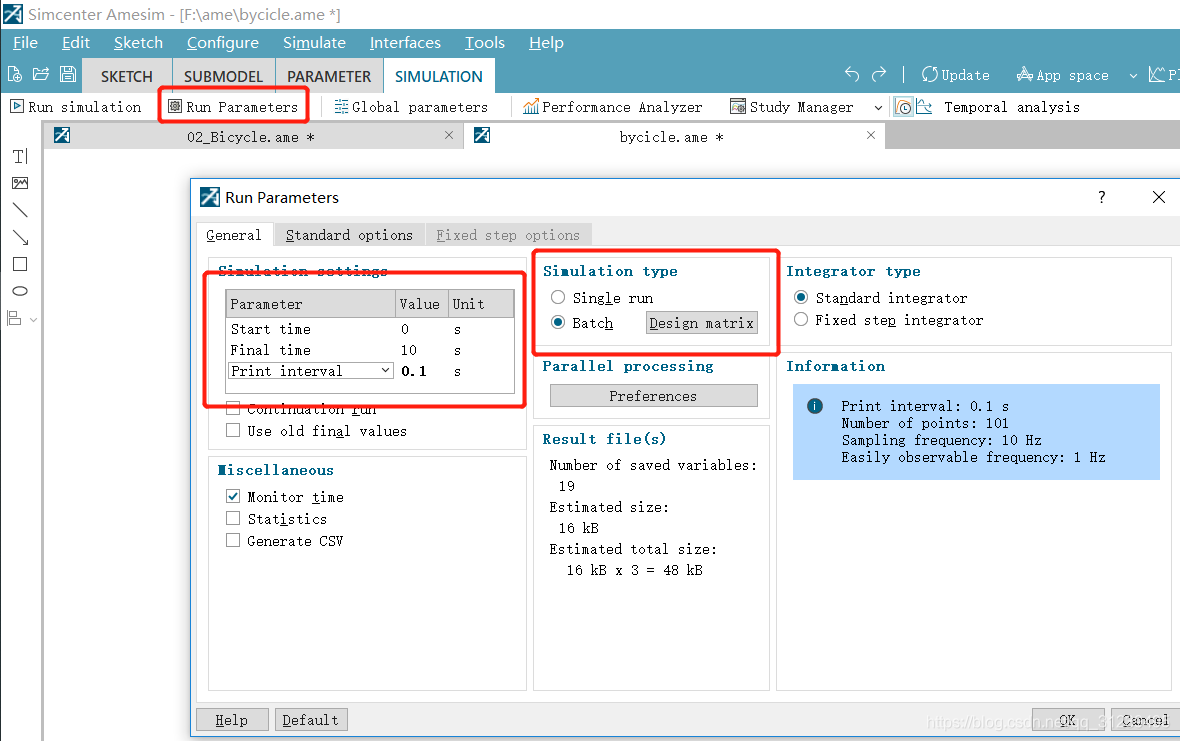Click the Parallel processing Preferences button
This screenshot has height=741, width=1180.
653,396
